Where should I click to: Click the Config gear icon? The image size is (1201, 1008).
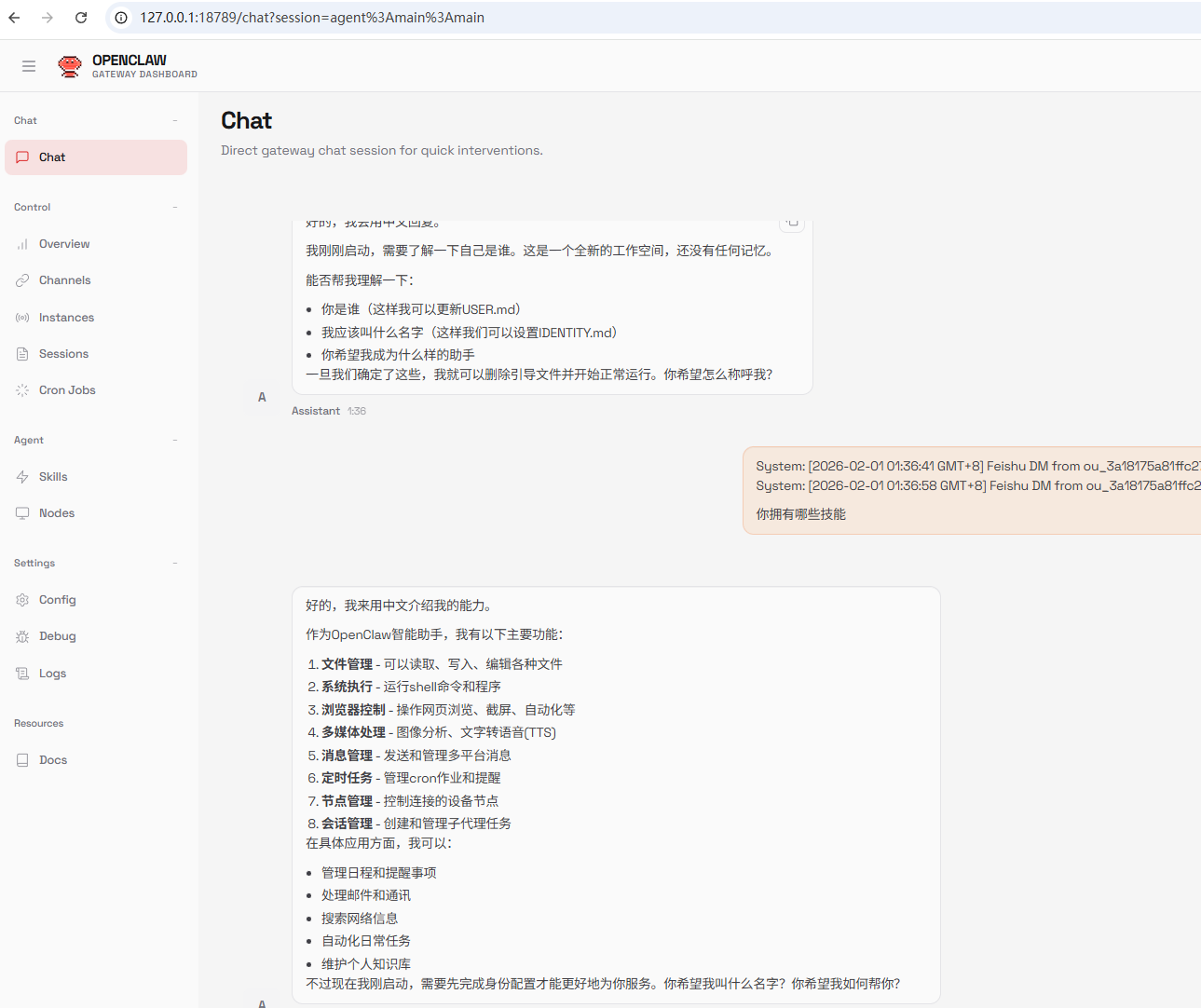pos(22,600)
